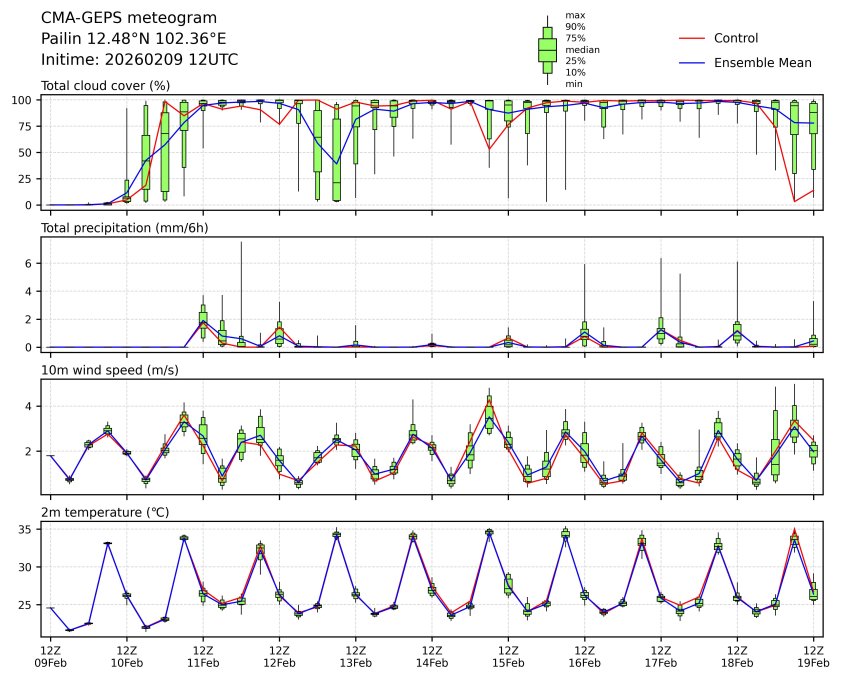This screenshot has width=841, height=680.
Task: Click the red Control legend line
Action: coord(693,38)
